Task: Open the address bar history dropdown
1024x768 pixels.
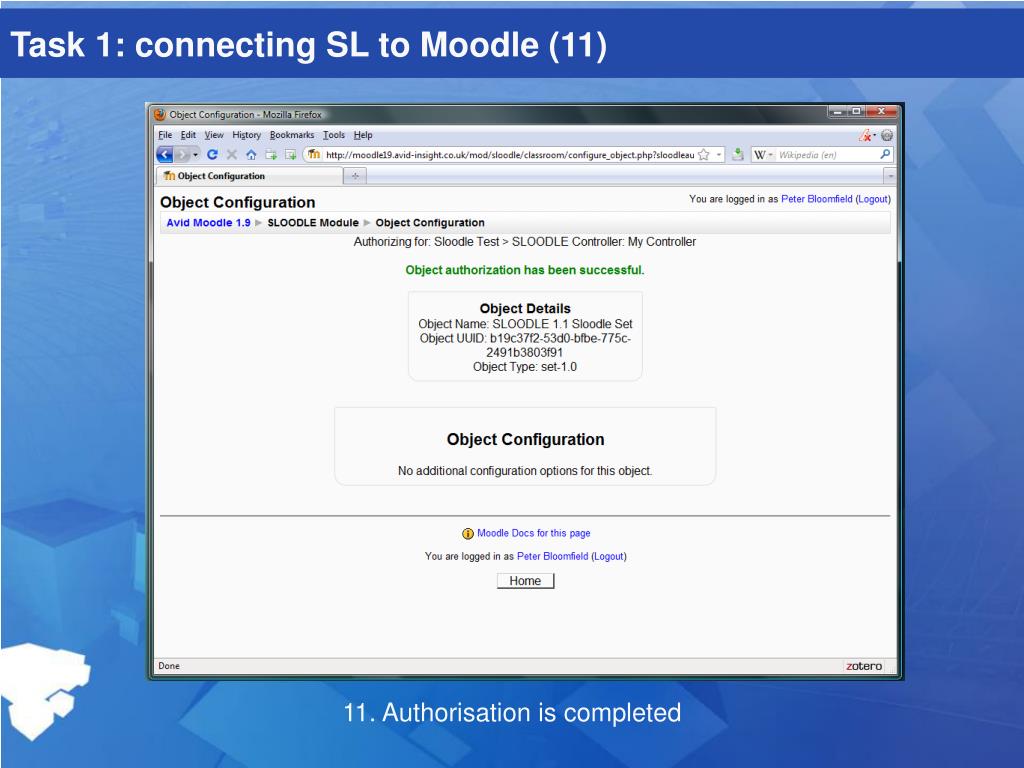Action: pos(718,155)
